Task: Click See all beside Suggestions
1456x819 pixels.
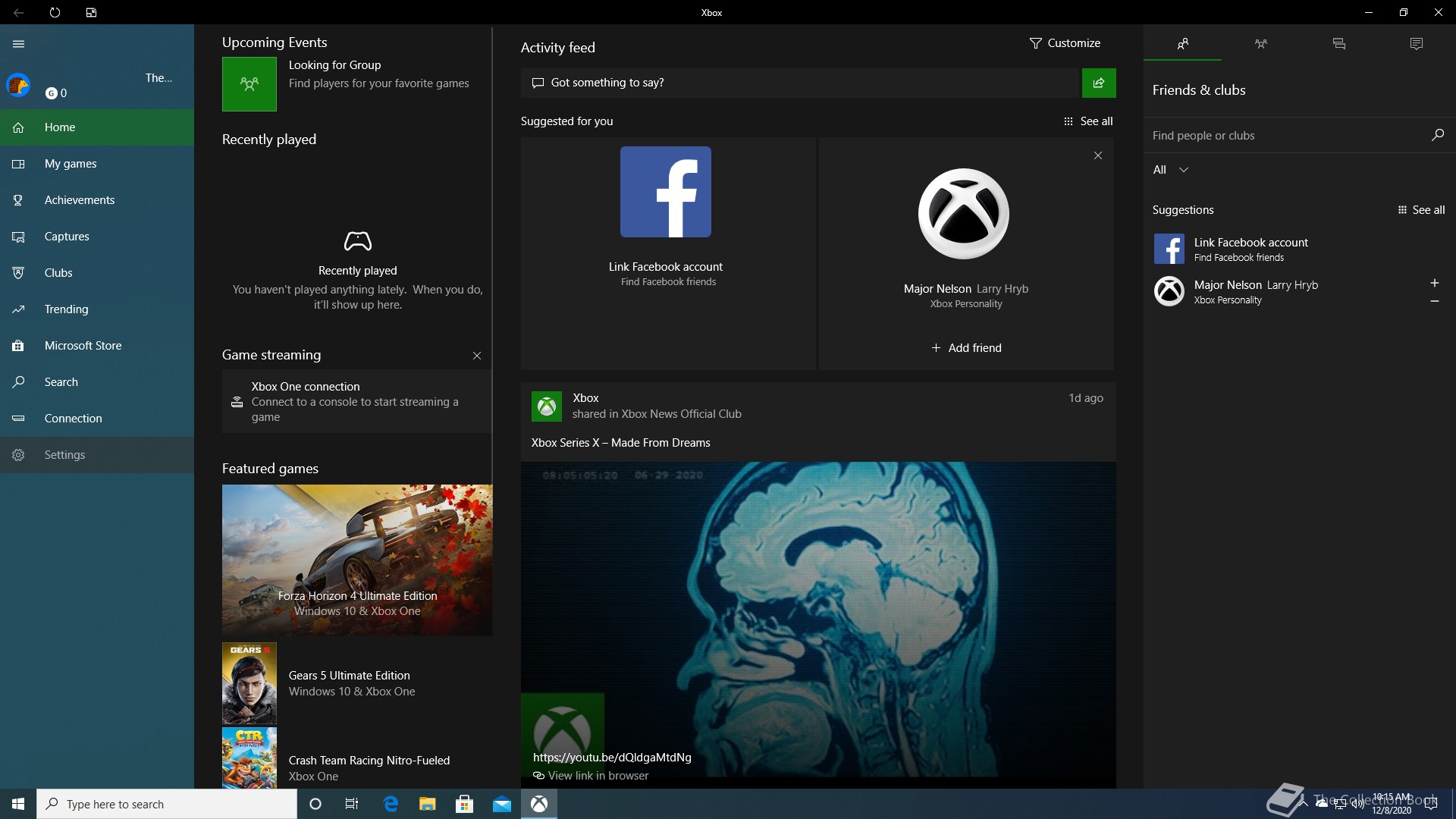Action: coord(1421,210)
